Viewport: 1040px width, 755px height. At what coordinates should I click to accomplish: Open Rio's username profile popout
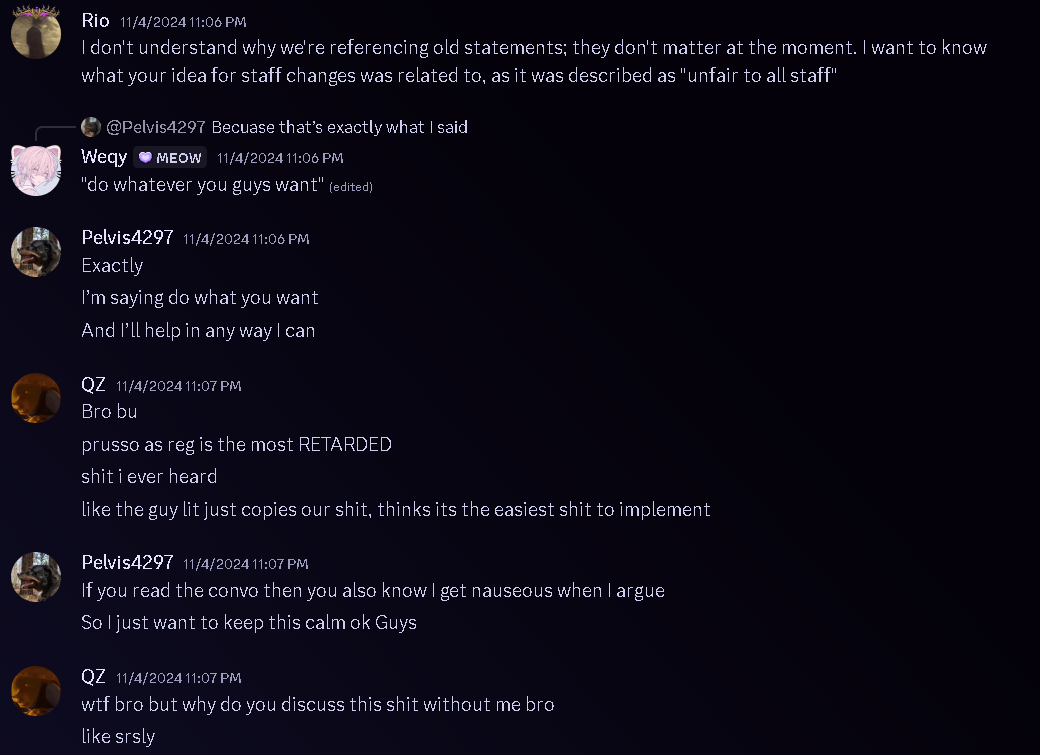95,21
